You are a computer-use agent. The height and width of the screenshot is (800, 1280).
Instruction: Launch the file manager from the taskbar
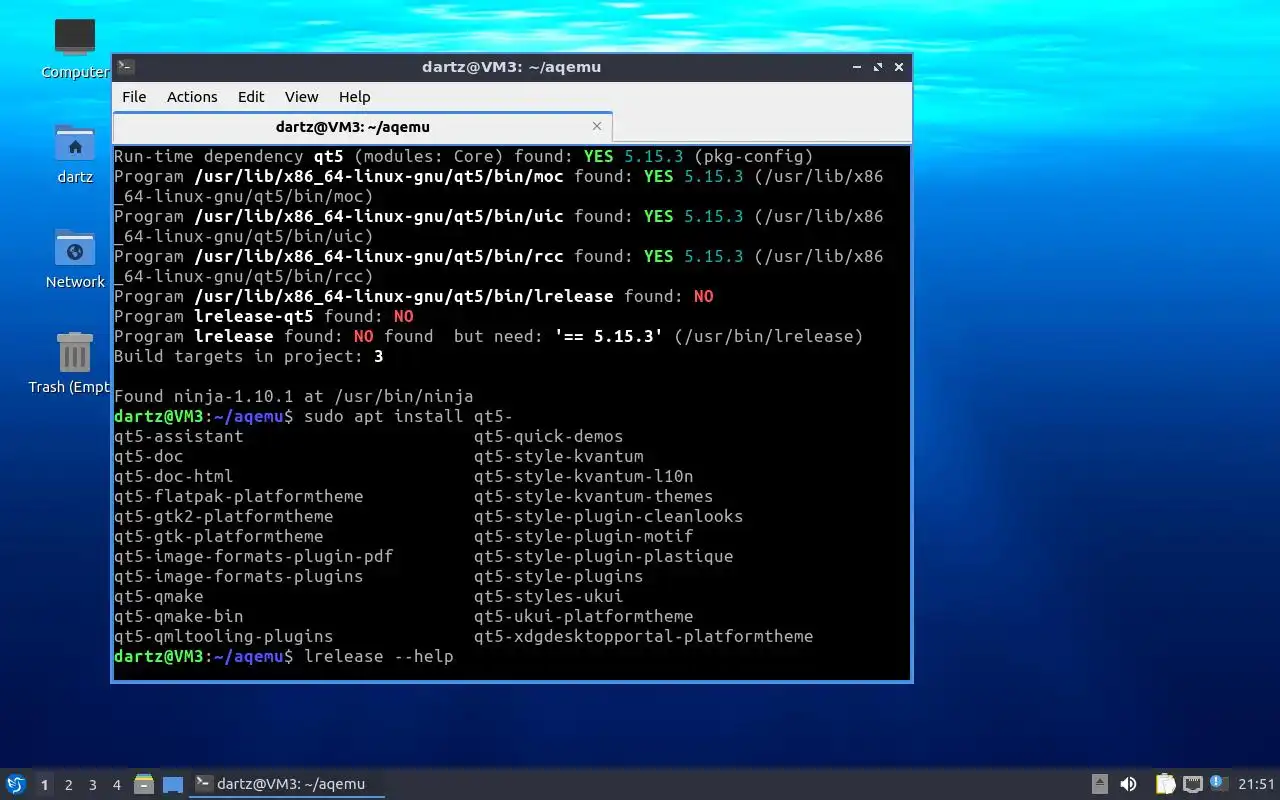144,784
